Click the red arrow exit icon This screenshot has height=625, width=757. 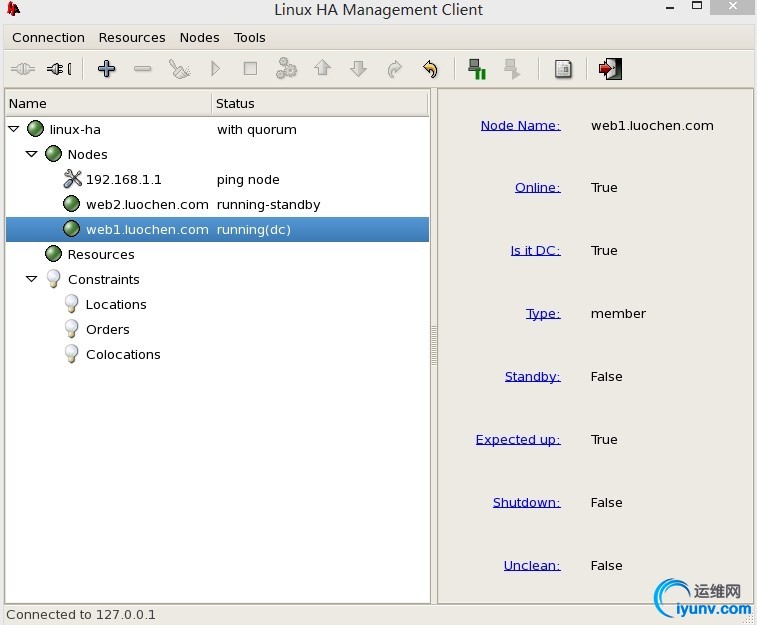[610, 69]
